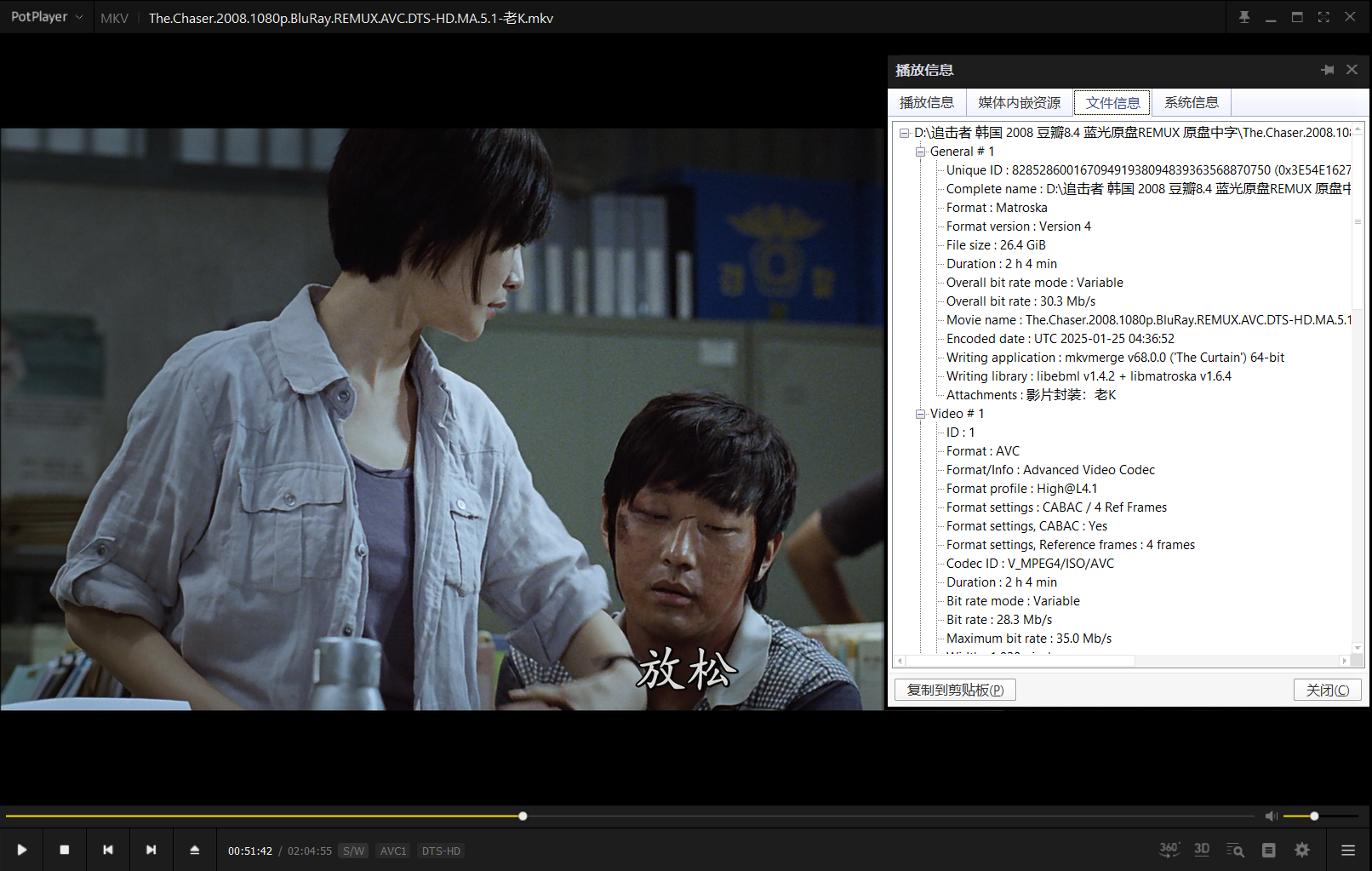
Task: Click the Eject/Open file icon
Action: (x=195, y=850)
